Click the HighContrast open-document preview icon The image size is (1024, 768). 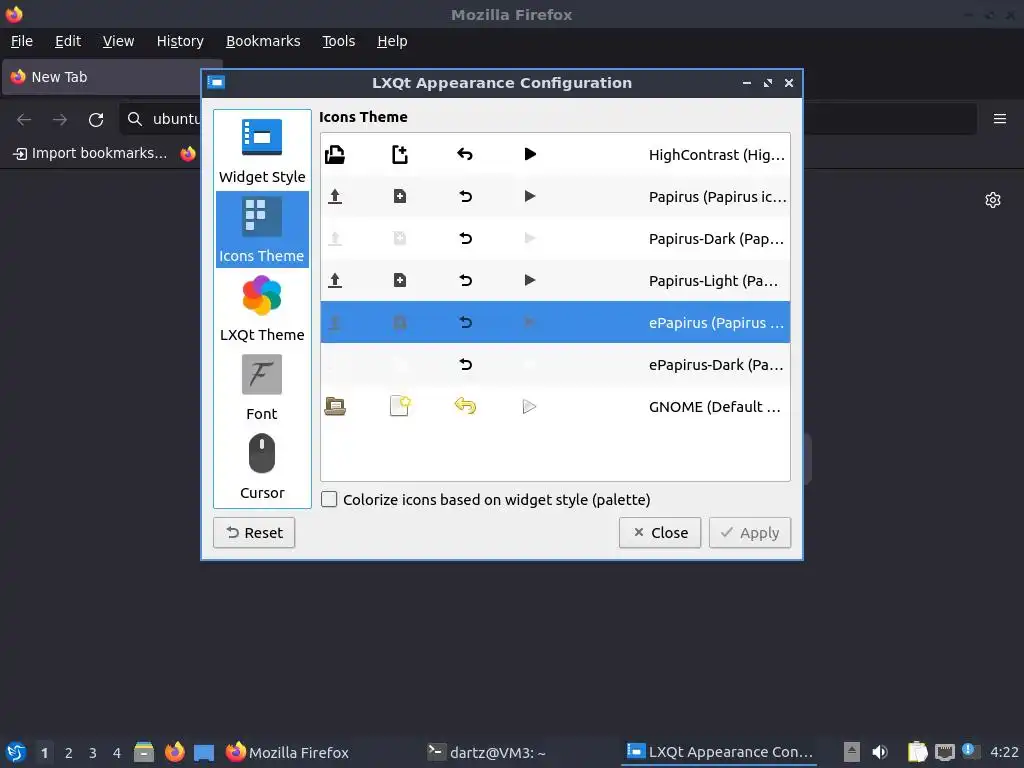click(x=335, y=155)
